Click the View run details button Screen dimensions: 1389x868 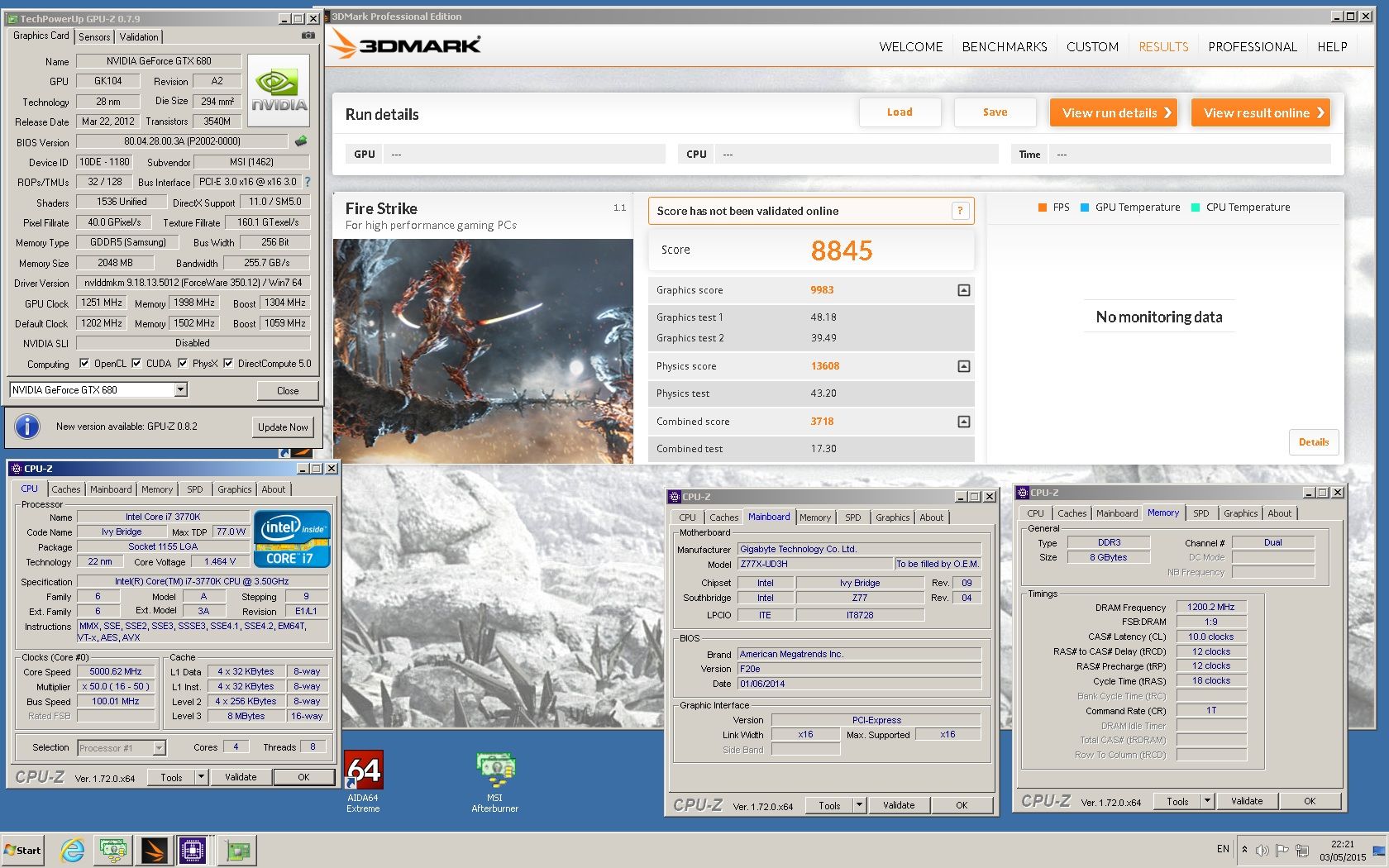tap(1113, 112)
